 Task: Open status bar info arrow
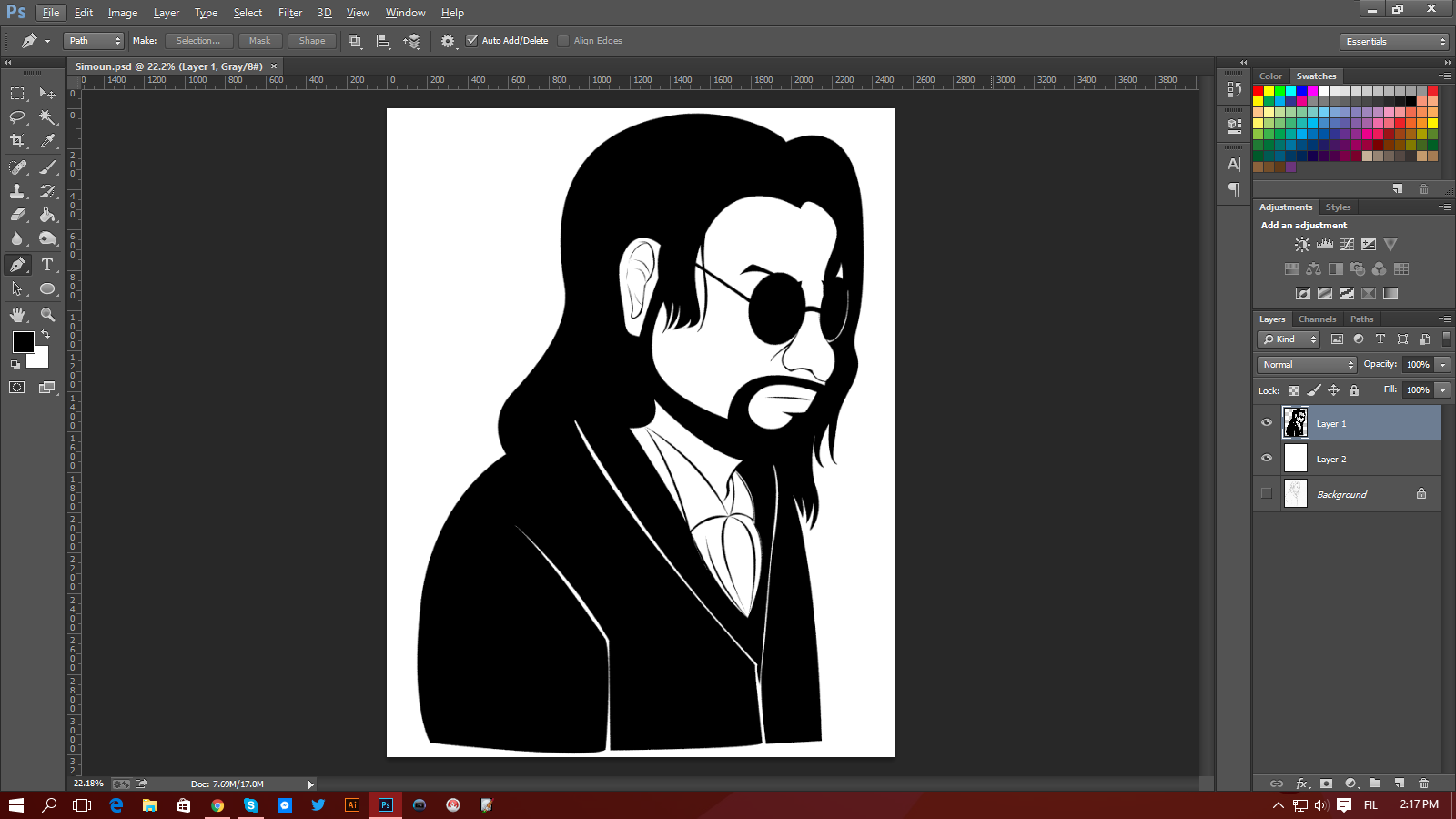click(x=310, y=784)
